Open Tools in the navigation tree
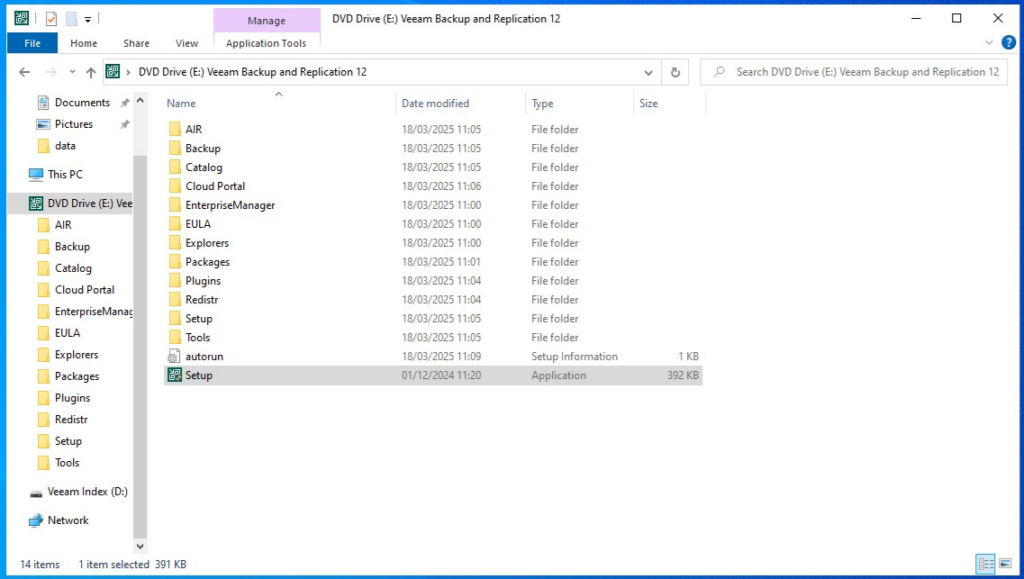The height and width of the screenshot is (579, 1024). (x=67, y=462)
